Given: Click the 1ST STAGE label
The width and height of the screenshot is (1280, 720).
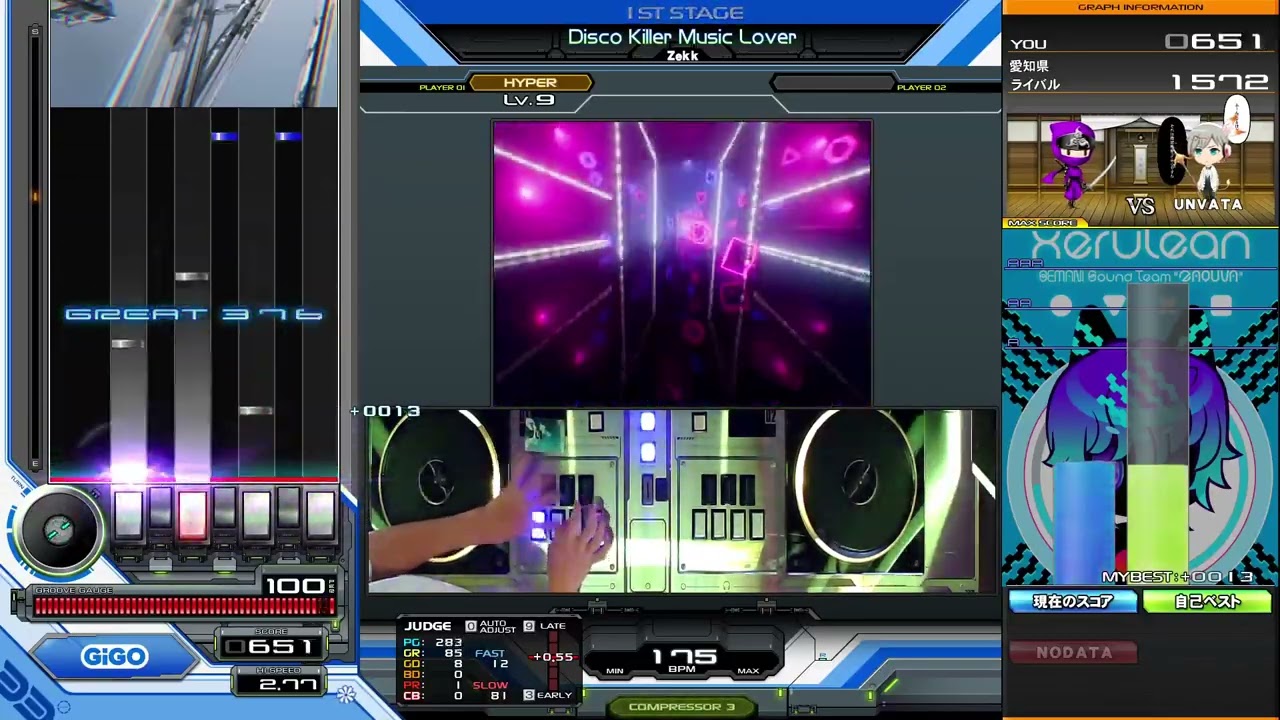Looking at the screenshot, I should pos(685,13).
